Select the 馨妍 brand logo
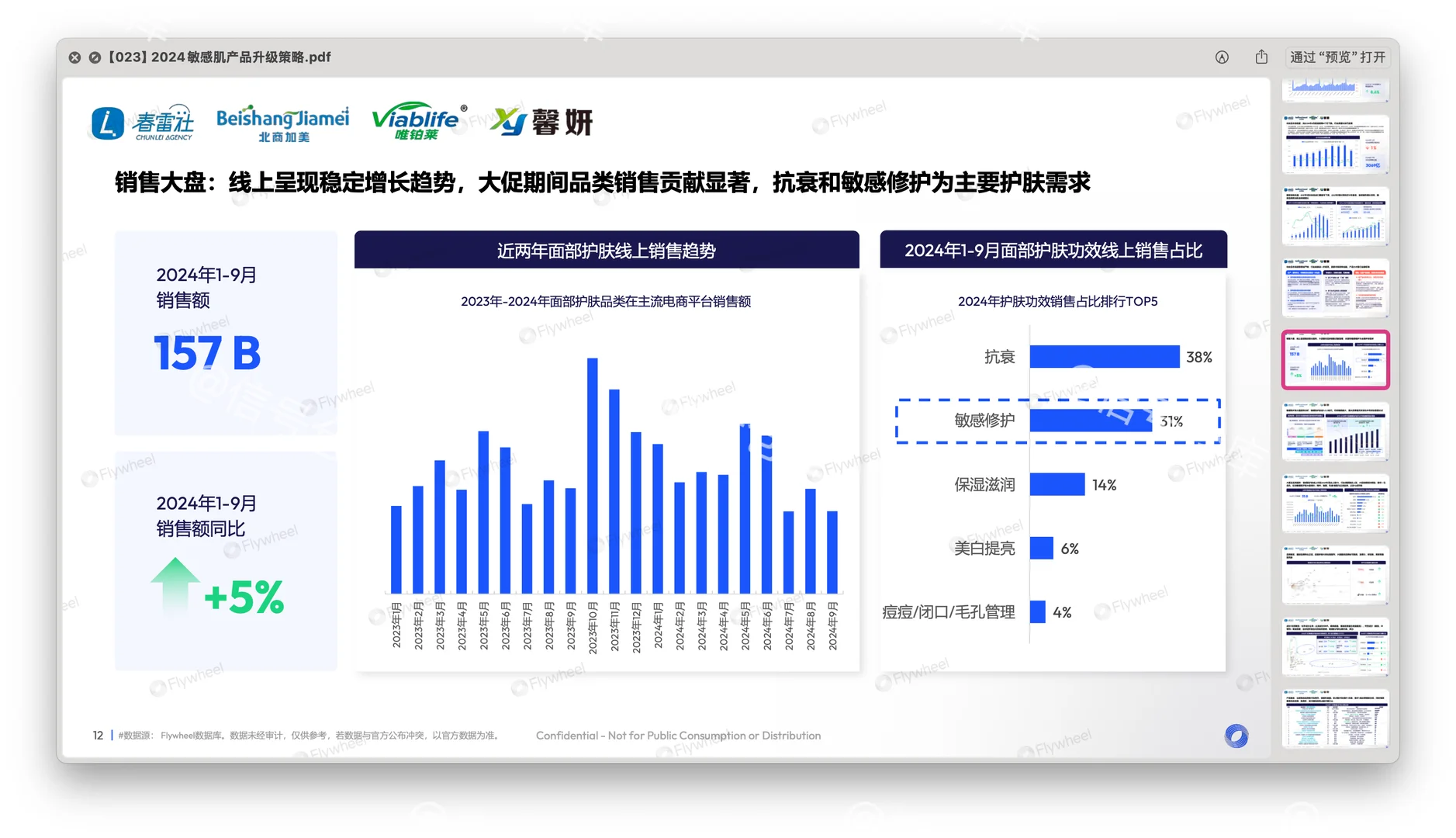Viewport: 1456px width, 838px height. click(x=541, y=122)
